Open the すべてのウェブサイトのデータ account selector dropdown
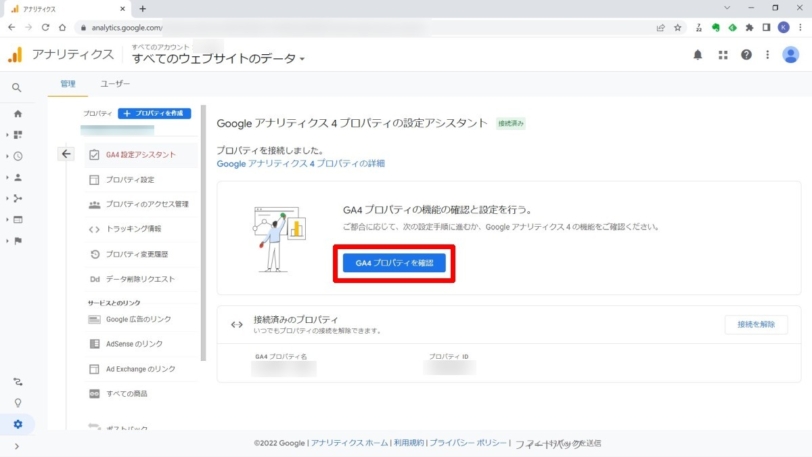The image size is (812, 457). tap(218, 59)
